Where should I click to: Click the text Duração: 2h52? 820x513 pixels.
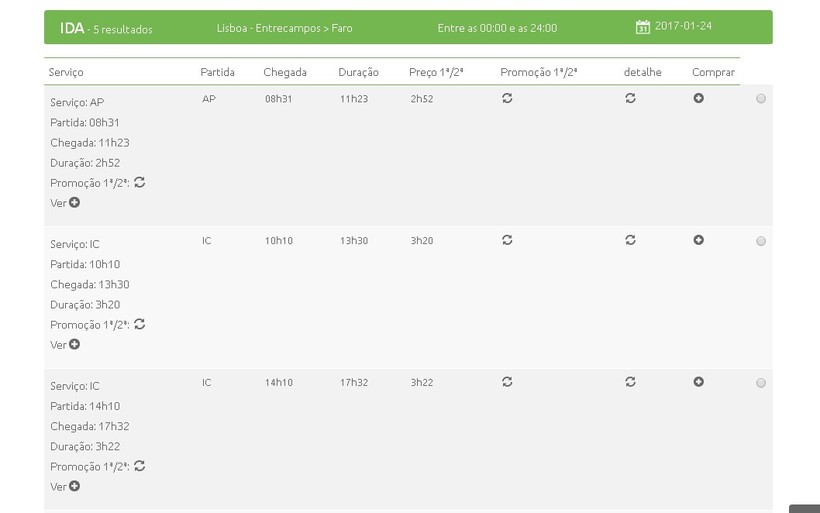(x=85, y=163)
